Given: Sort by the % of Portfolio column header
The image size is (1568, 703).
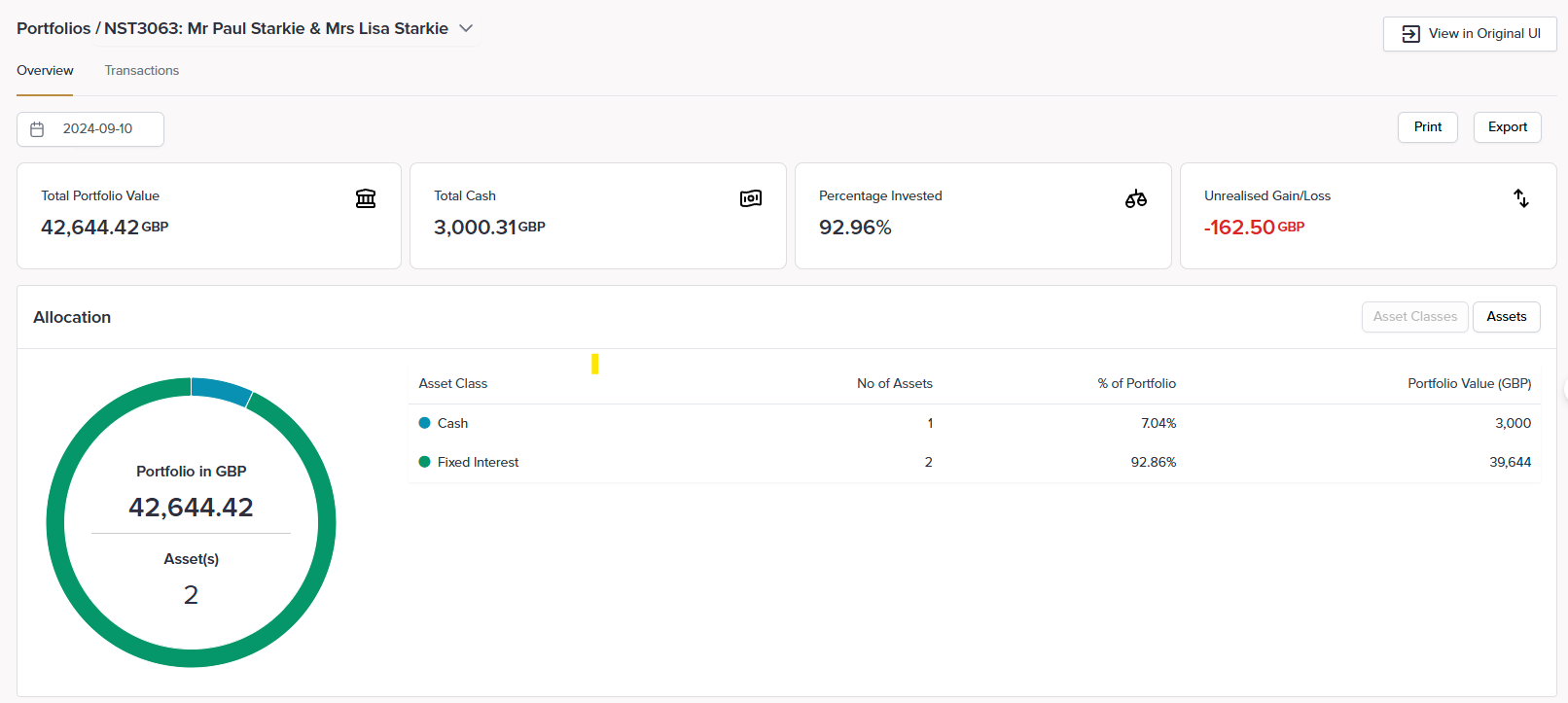Looking at the screenshot, I should click(x=1136, y=383).
